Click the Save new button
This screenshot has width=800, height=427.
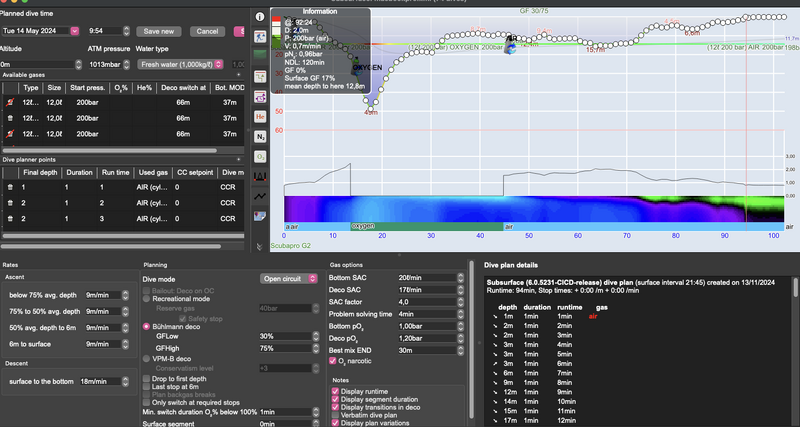coord(158,31)
